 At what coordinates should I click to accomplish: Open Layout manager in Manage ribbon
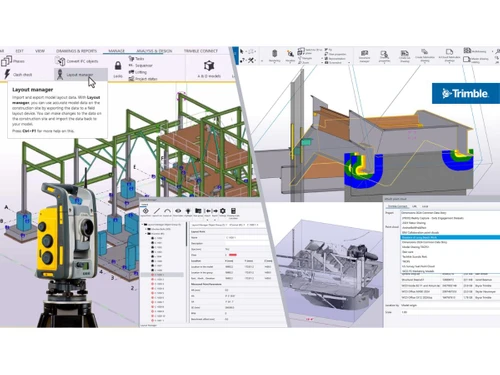tap(80, 75)
